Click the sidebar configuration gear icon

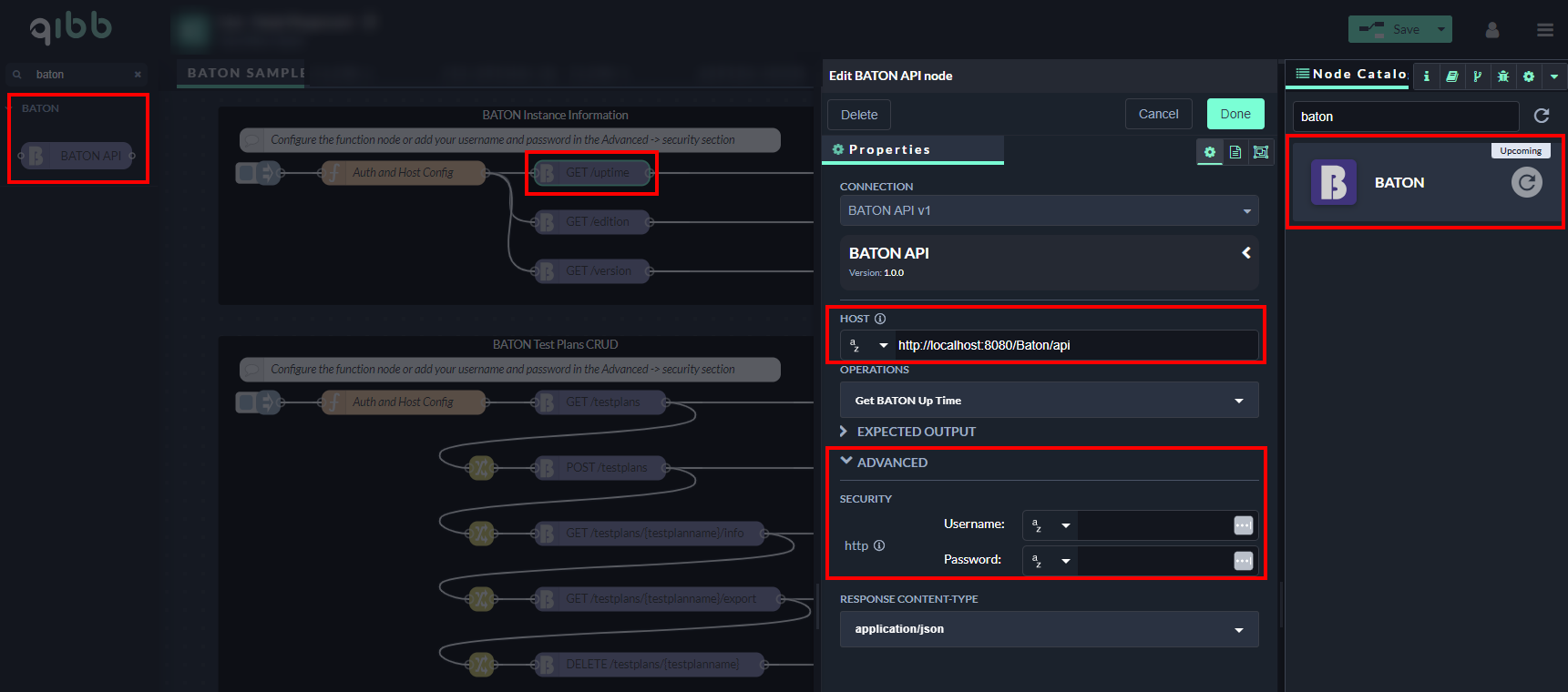(1529, 76)
